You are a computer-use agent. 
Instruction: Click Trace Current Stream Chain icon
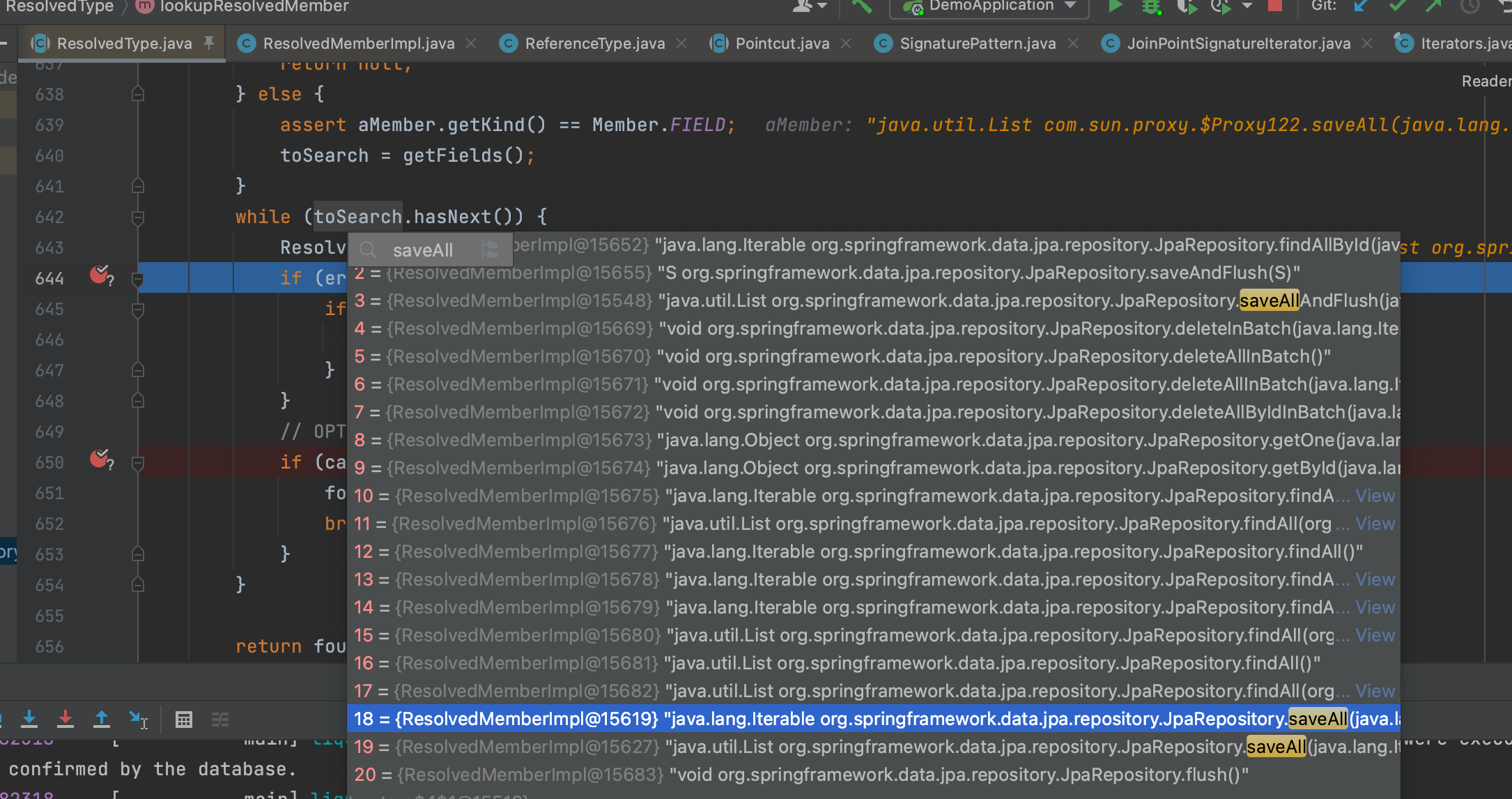220,719
